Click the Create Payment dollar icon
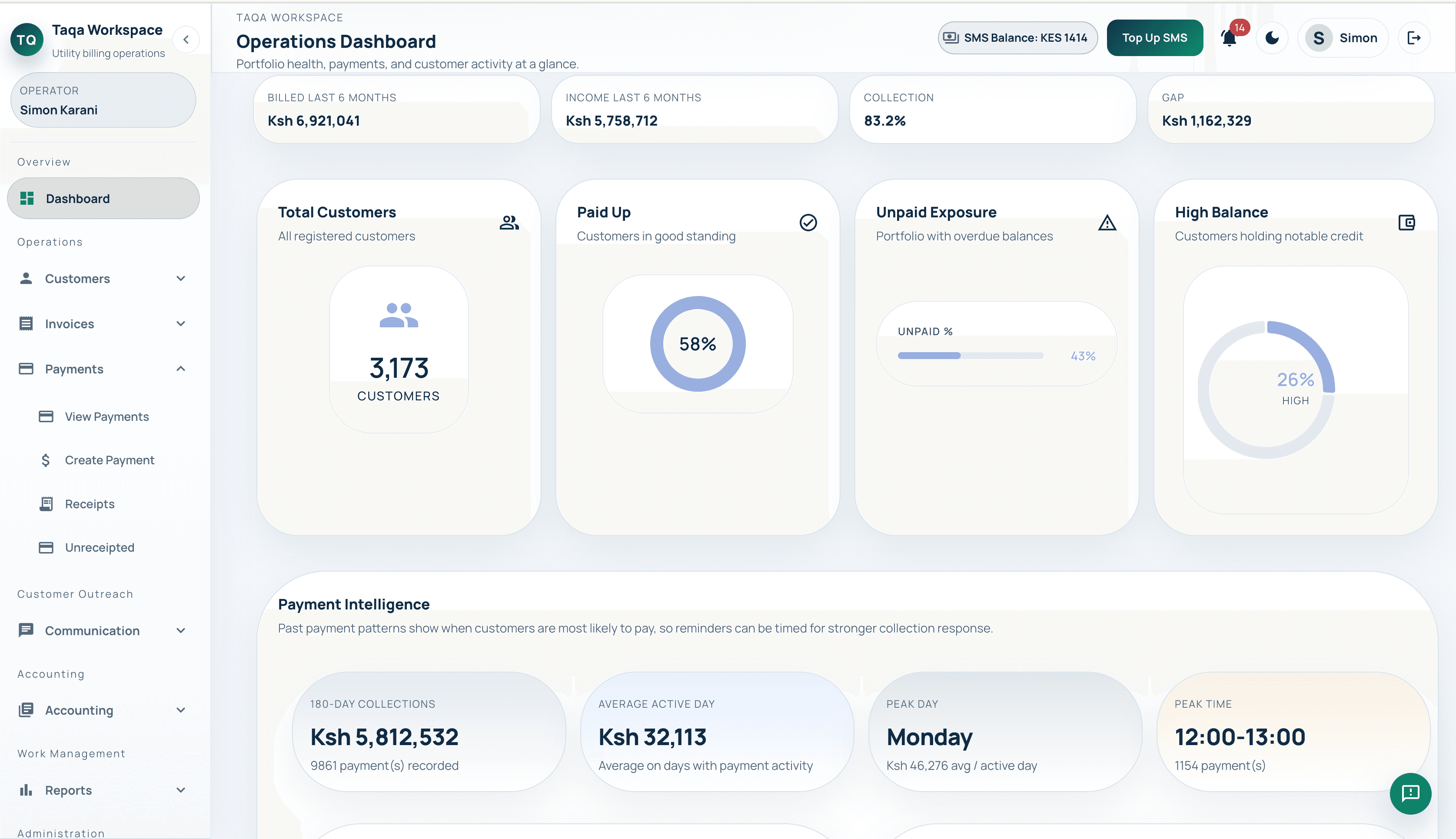 [46, 460]
